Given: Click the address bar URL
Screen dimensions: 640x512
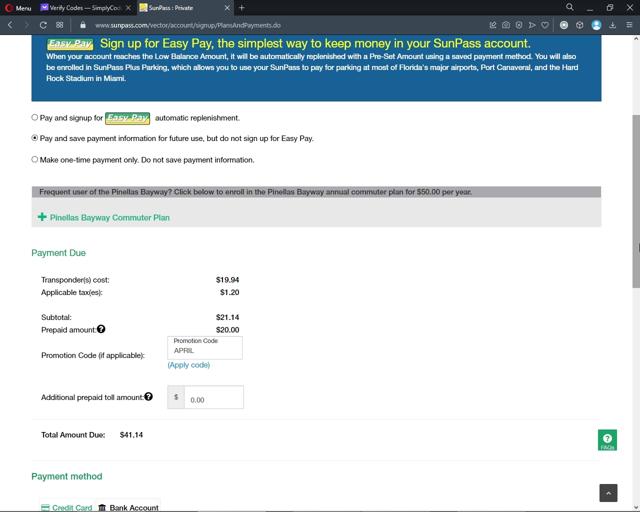Looking at the screenshot, I should pyautogui.click(x=188, y=25).
